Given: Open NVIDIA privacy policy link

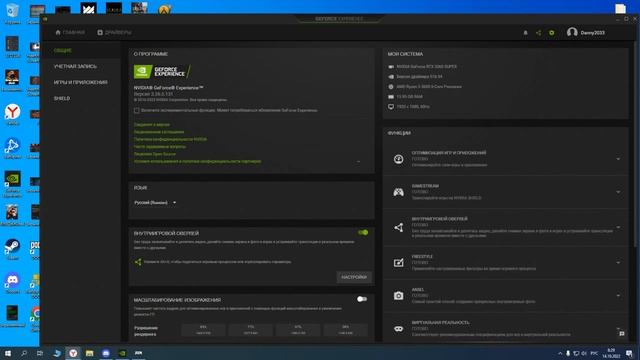Looking at the screenshot, I should click(170, 139).
